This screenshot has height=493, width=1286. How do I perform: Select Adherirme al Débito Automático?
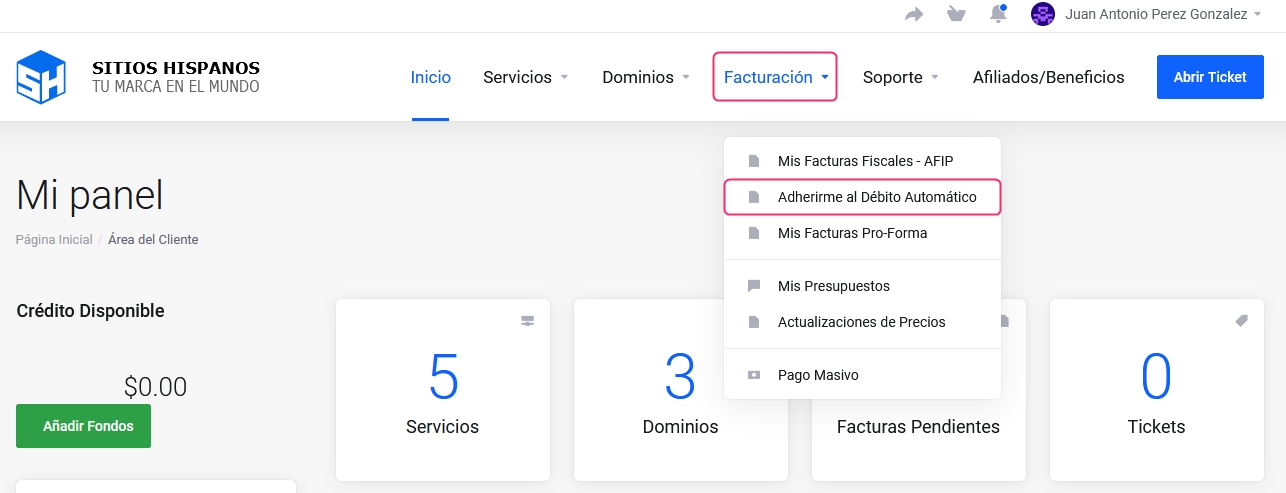point(876,197)
